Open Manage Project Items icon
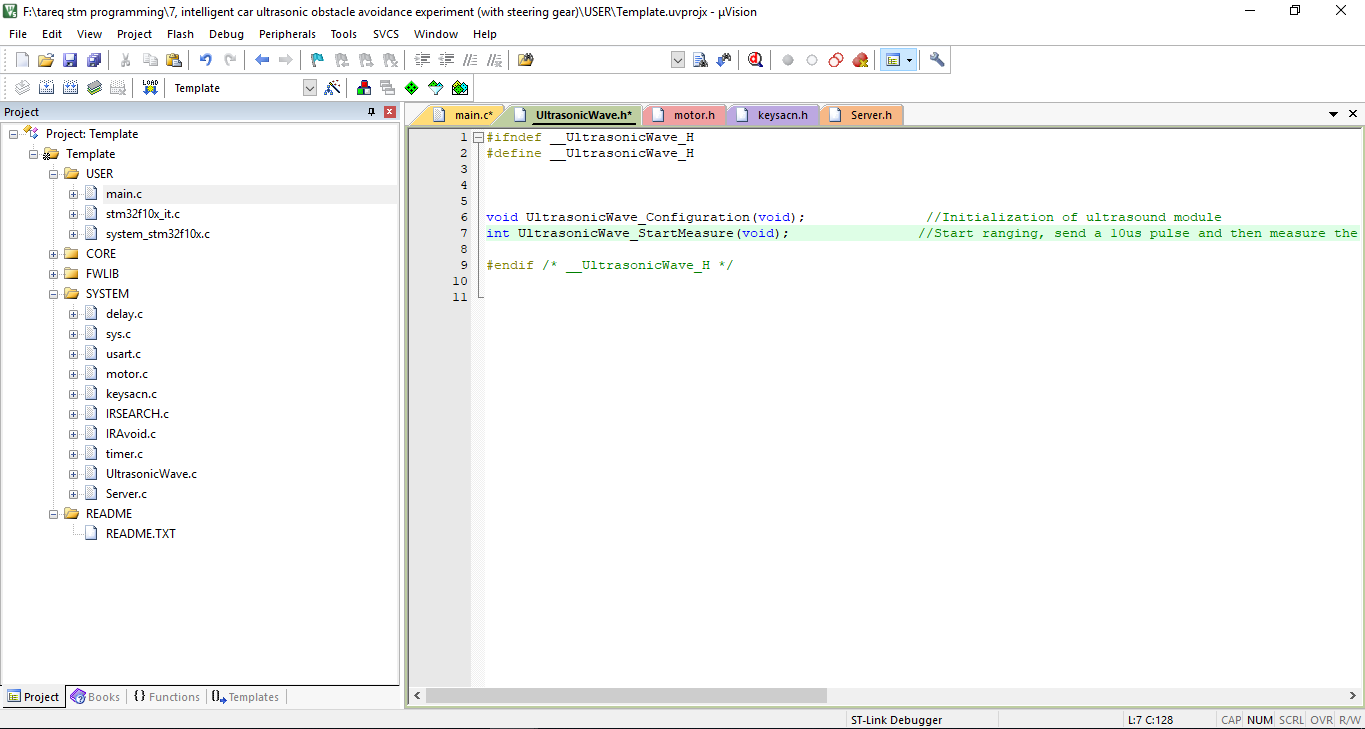The image size is (1365, 729). [x=363, y=88]
